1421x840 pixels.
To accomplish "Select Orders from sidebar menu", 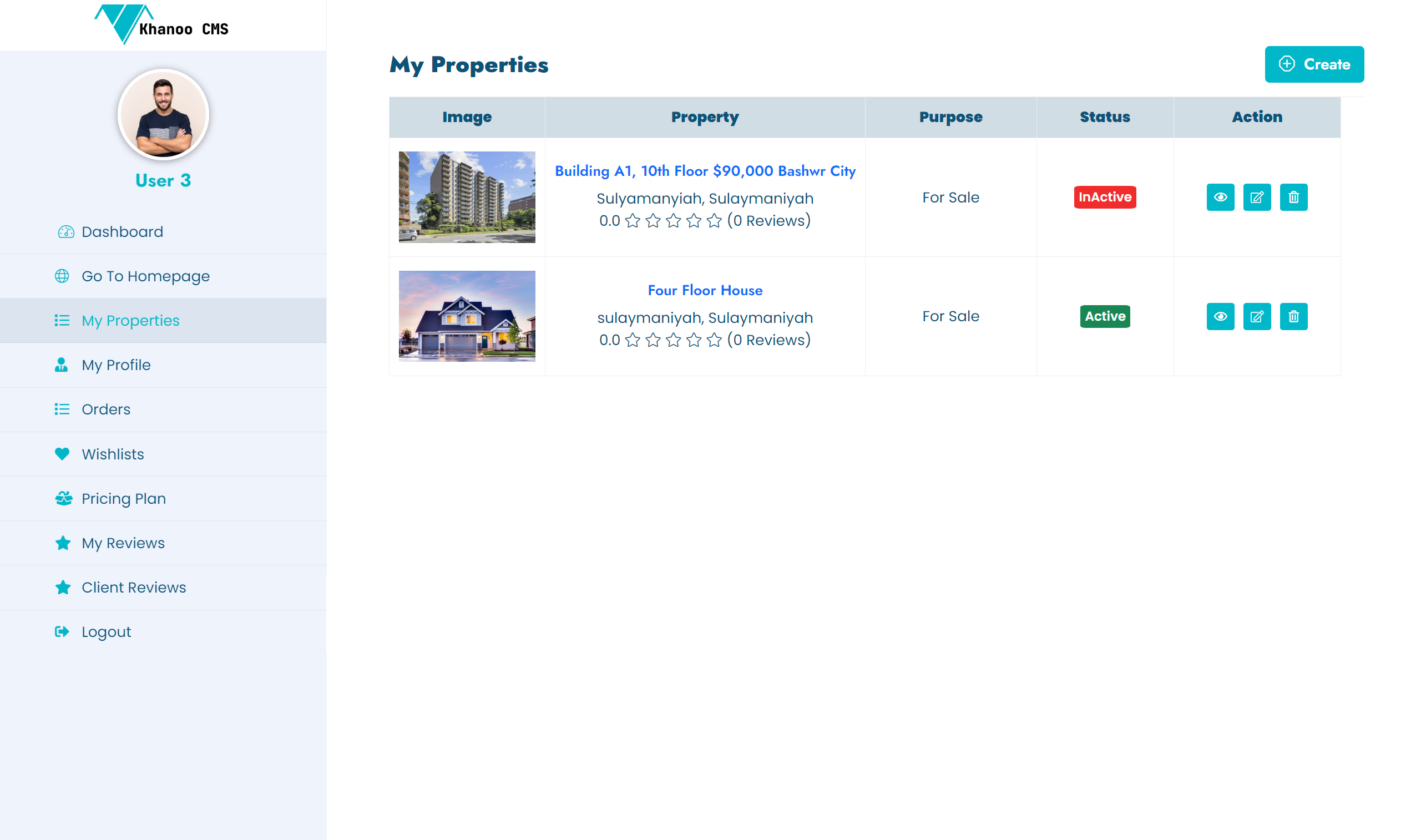I will point(105,408).
